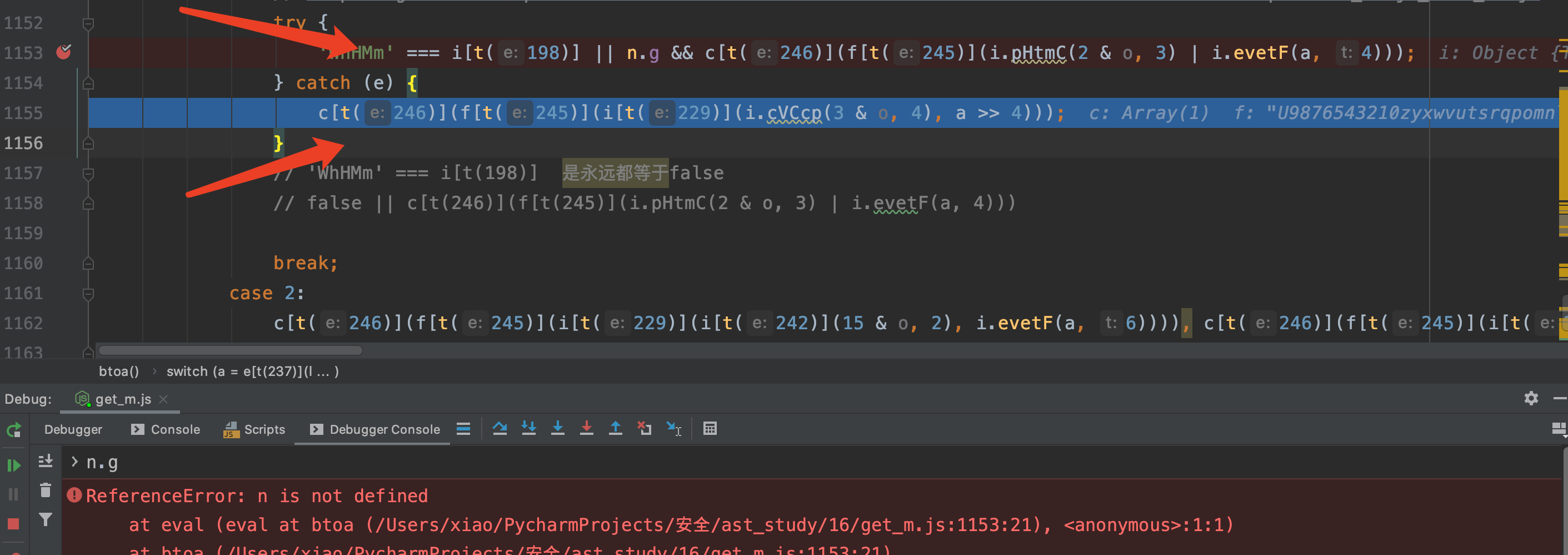Click the Force Step Into red arrow
Screen dimensions: 1568x555
pos(587,429)
